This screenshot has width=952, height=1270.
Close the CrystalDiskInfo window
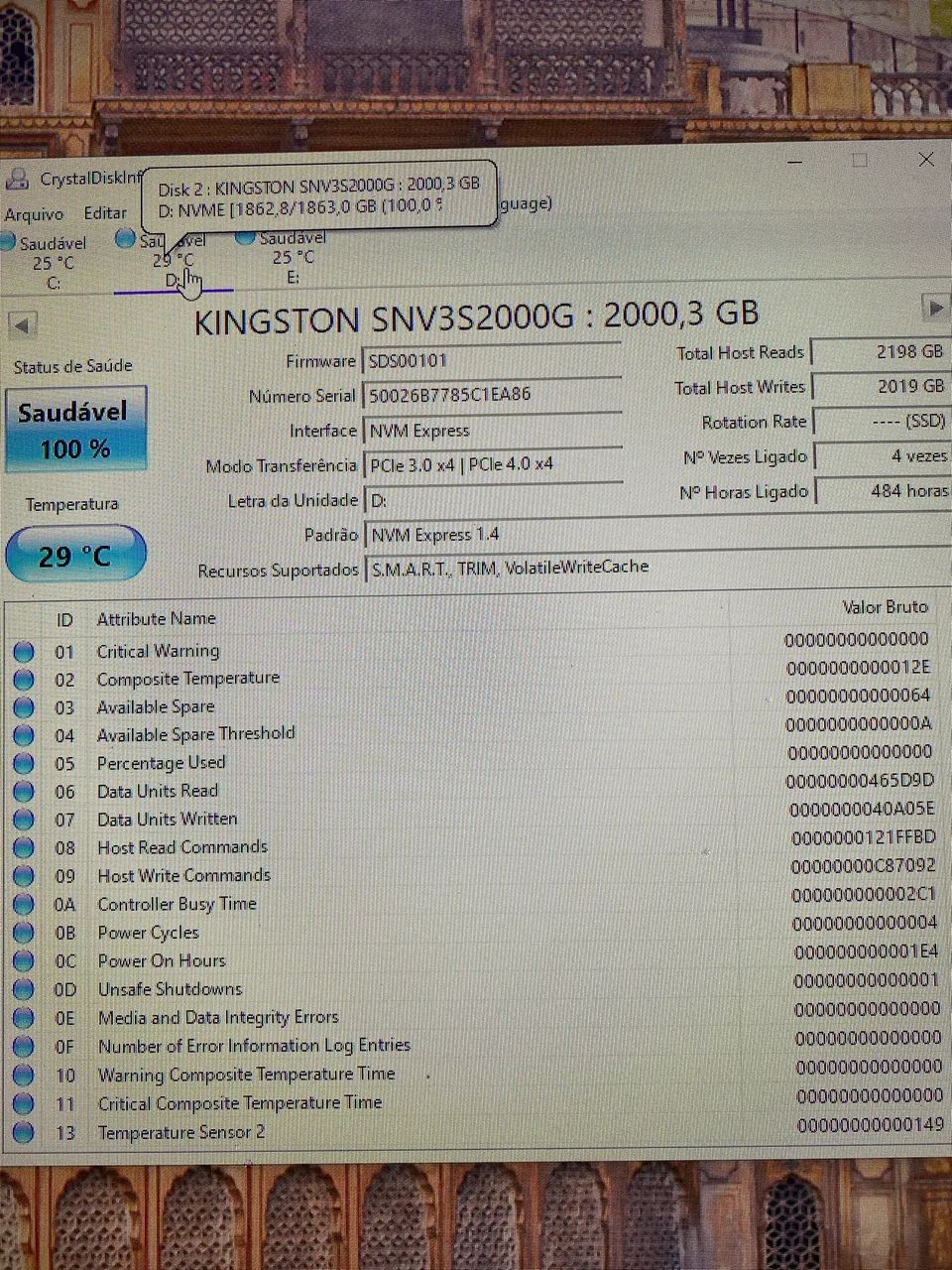(926, 159)
